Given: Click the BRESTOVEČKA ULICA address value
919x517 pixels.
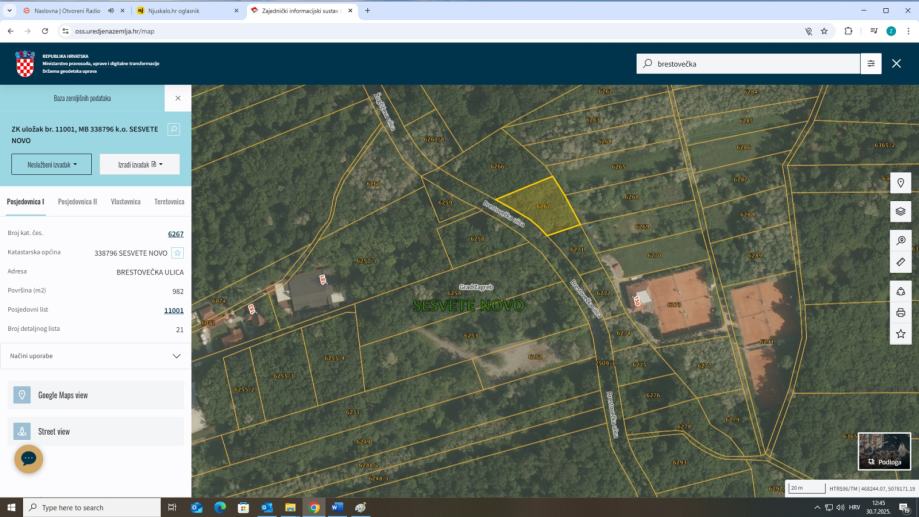Looking at the screenshot, I should point(150,272).
